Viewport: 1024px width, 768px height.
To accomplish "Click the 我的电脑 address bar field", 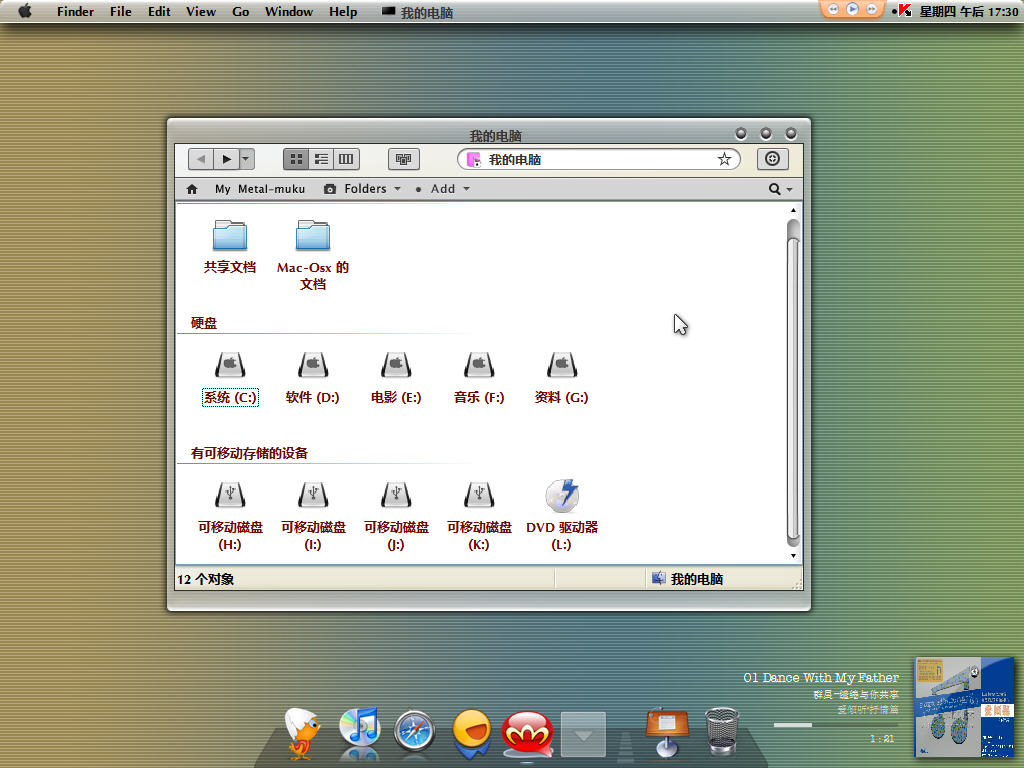I will click(599, 159).
